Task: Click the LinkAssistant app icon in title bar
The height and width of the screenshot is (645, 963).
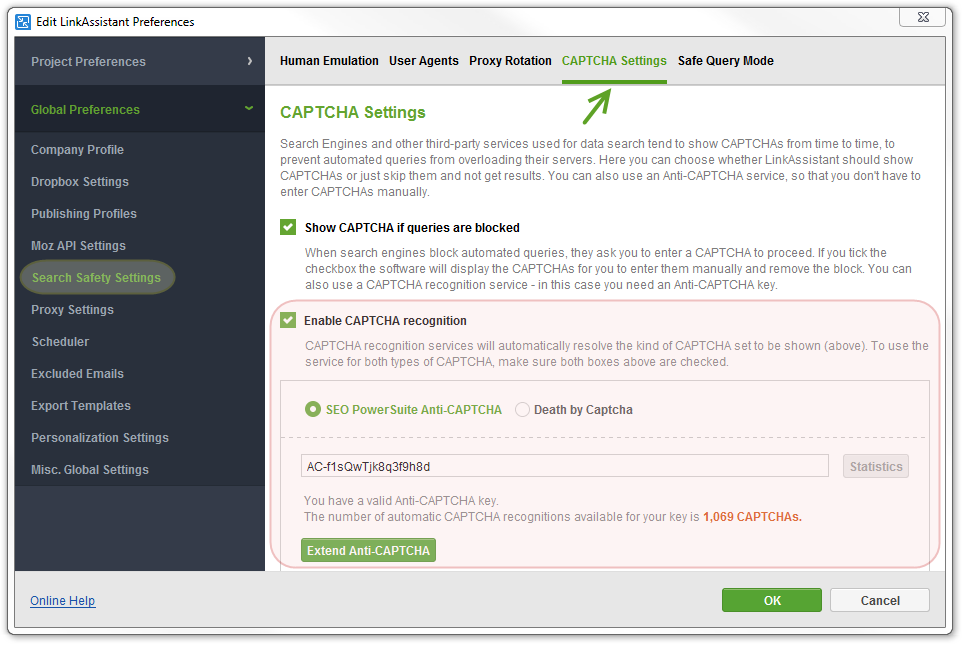Action: click(x=23, y=22)
